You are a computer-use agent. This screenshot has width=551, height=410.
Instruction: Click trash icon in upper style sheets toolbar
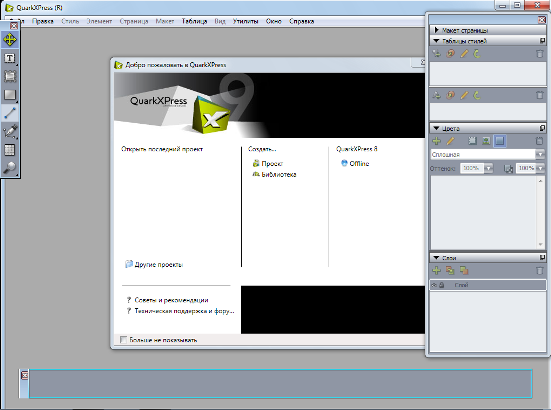click(x=540, y=54)
